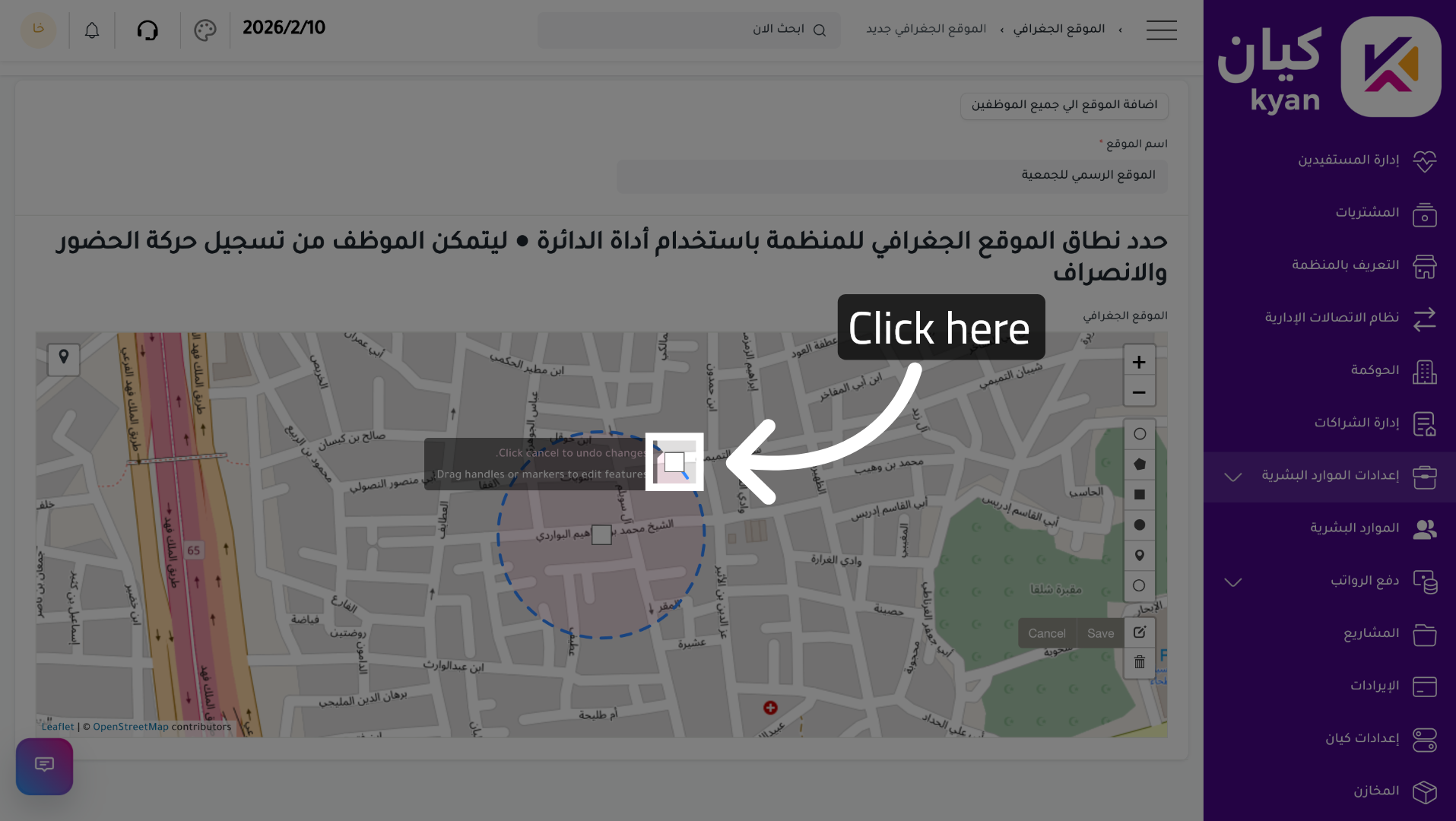The width and height of the screenshot is (1456, 821).
Task: Open support using the headset icon
Action: point(148,29)
